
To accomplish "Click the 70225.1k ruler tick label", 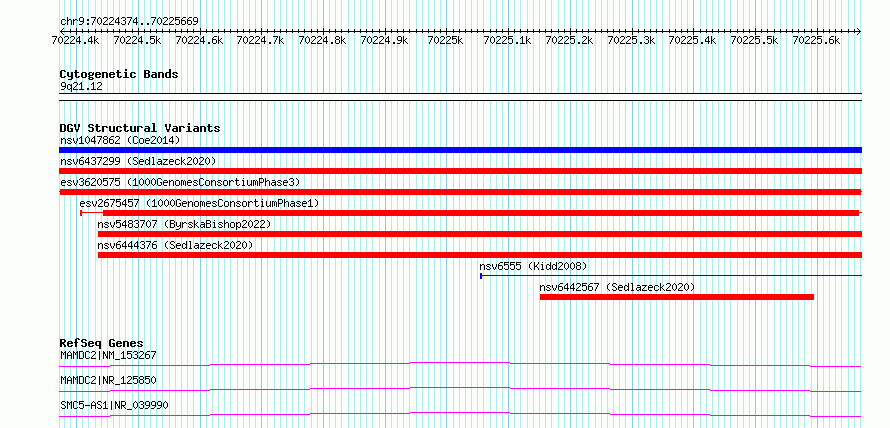I will click(507, 40).
